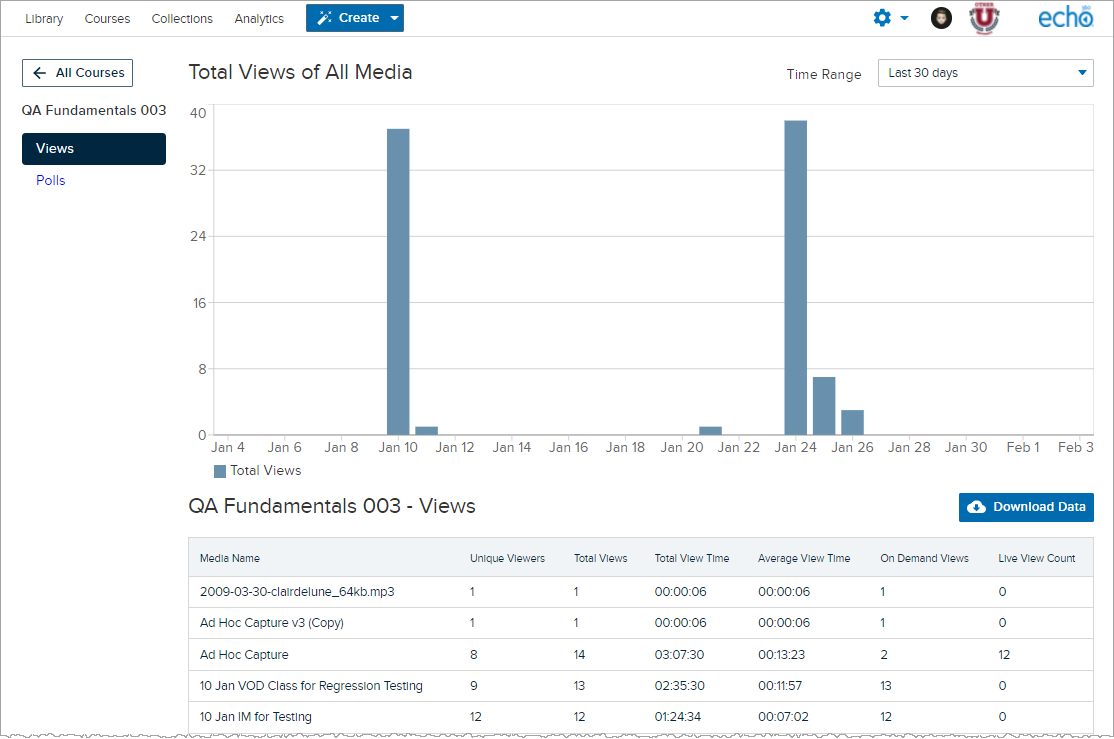1114x739 pixels.
Task: Sort by the Unique Viewers column header
Action: tap(507, 559)
